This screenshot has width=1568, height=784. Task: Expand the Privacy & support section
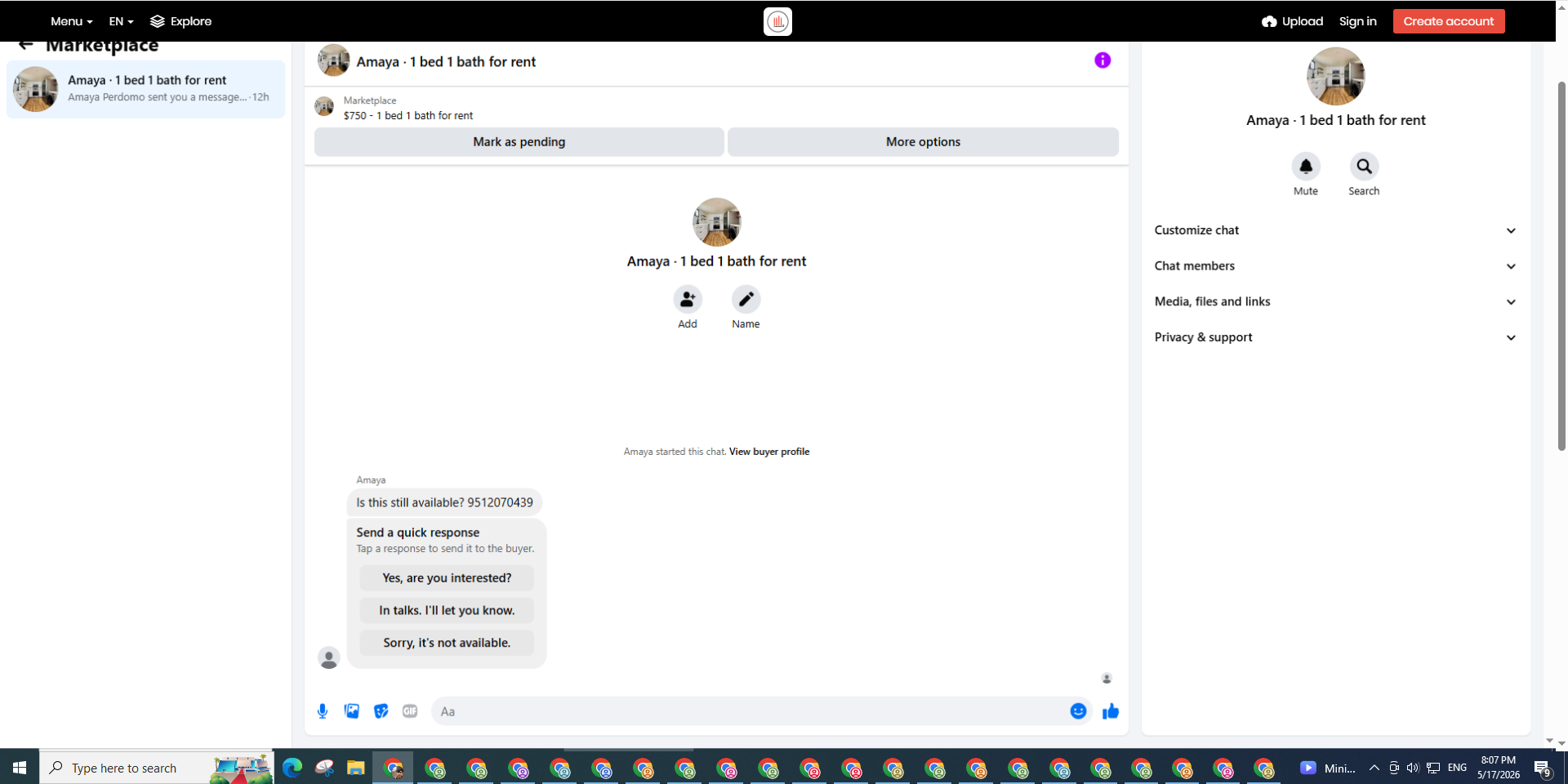tap(1335, 337)
